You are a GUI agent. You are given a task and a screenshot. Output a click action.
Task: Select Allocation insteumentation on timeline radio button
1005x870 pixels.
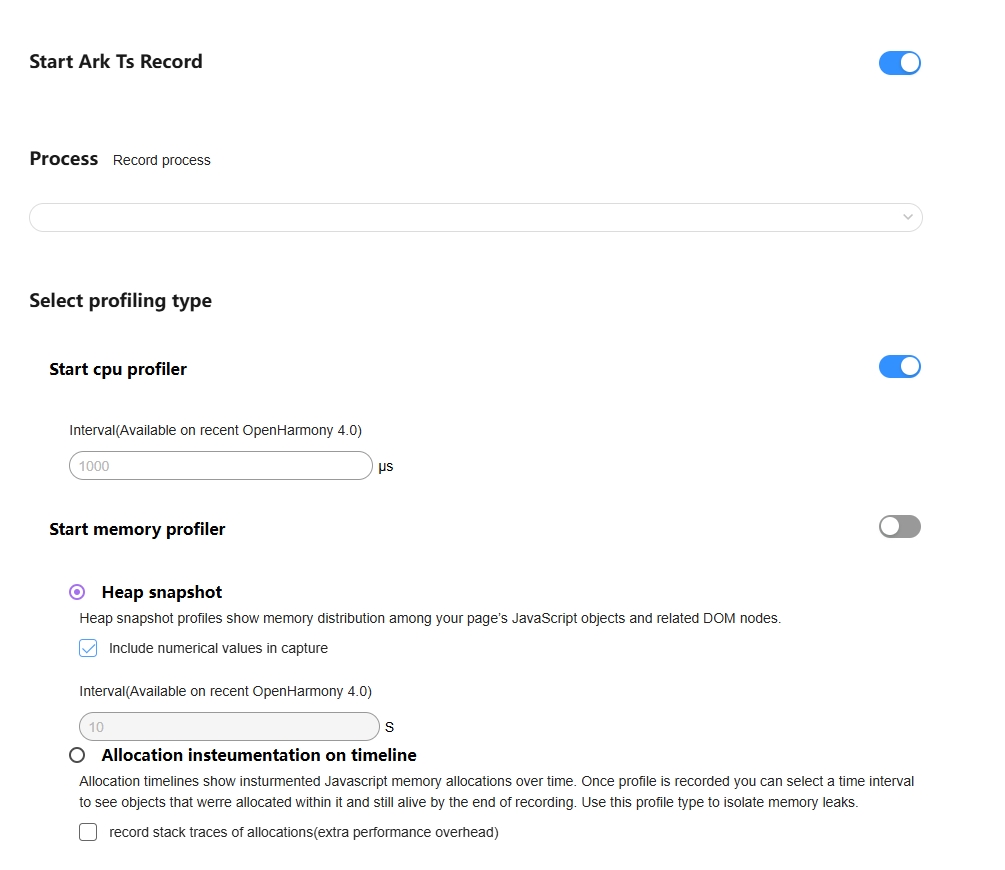[x=77, y=755]
